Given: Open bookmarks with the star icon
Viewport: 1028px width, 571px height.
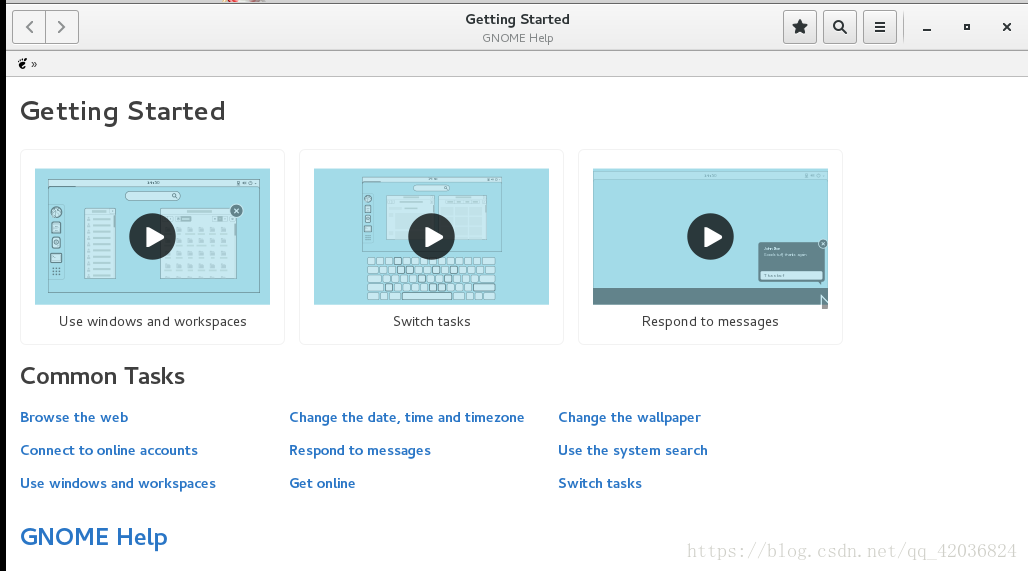Looking at the screenshot, I should click(x=800, y=27).
